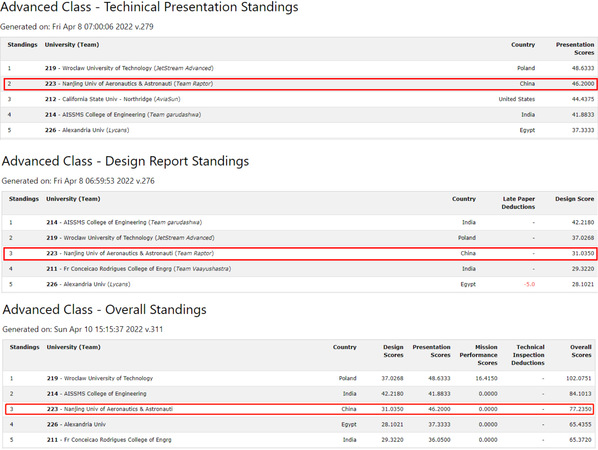Click 'United States' country cell
Screen dimensions: 598x450
(517, 99)
